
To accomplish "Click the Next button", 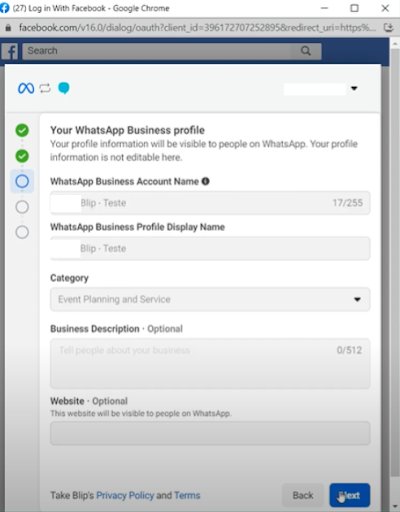I will click(x=350, y=495).
